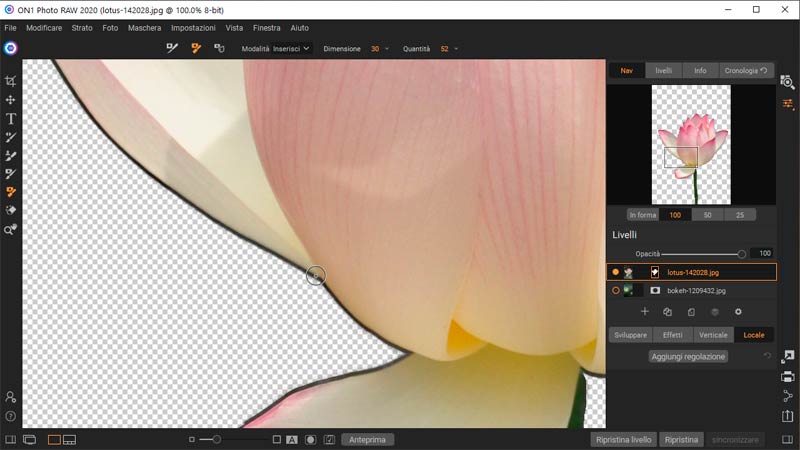Add a new layer with plus icon
Screen dimensions: 800x450
[x=645, y=312]
